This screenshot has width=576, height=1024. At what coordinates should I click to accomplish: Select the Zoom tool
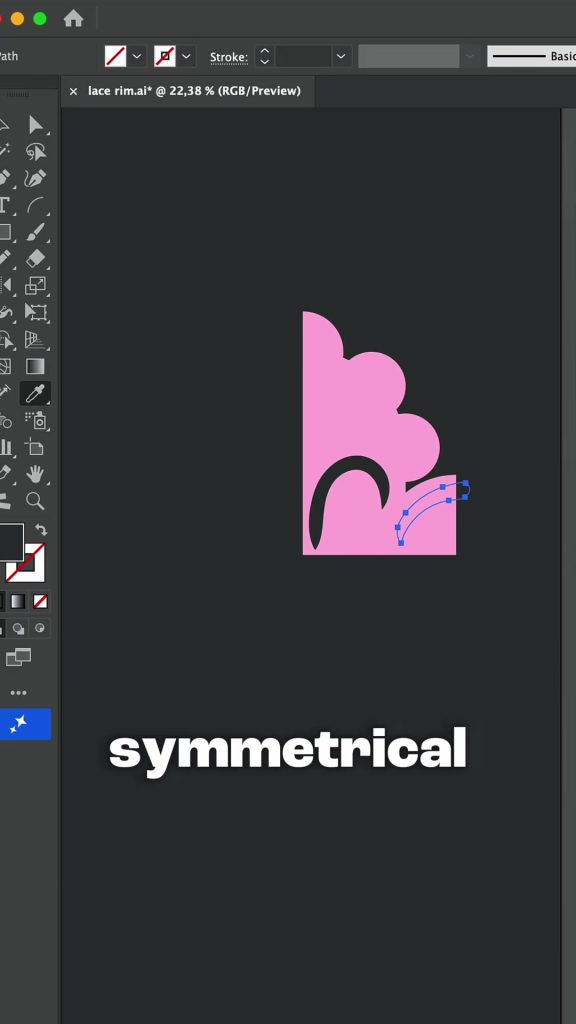point(35,501)
